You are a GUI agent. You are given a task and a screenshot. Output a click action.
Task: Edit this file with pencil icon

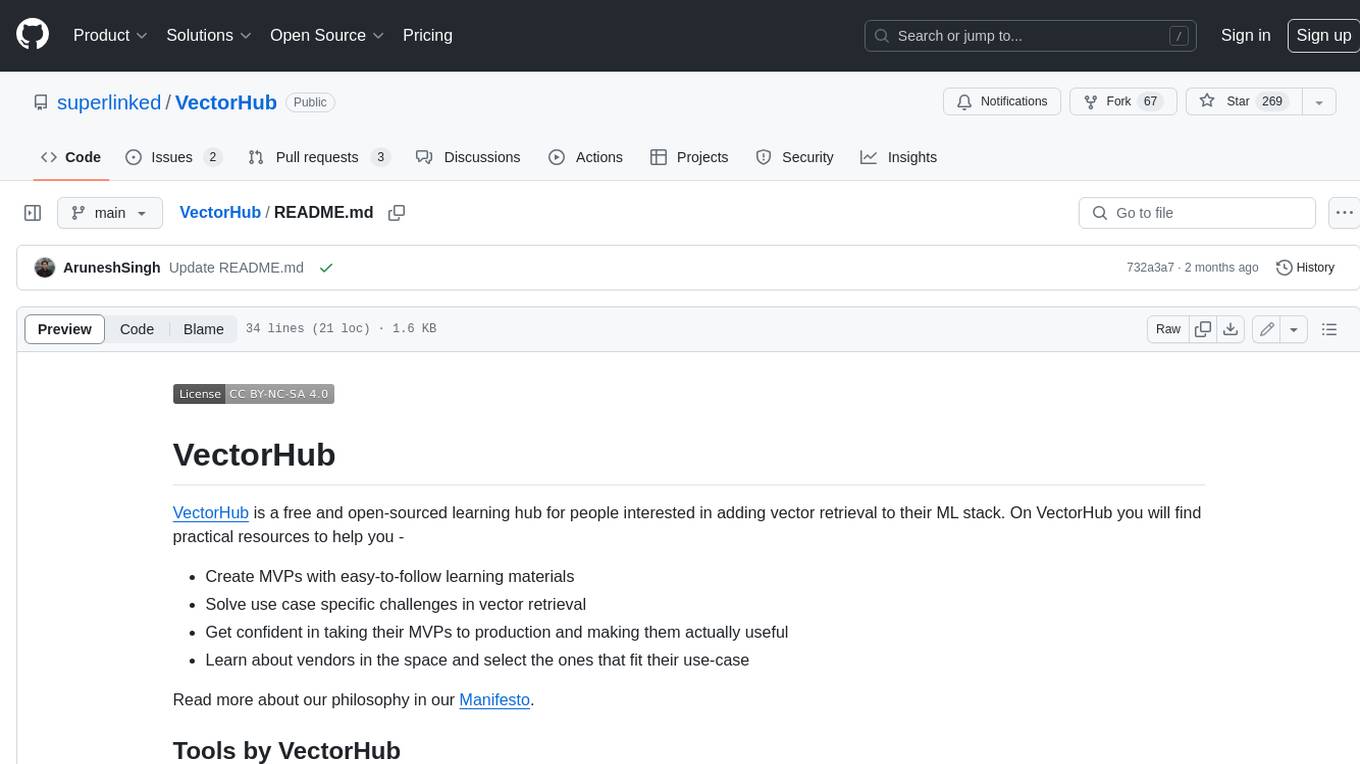point(1267,329)
